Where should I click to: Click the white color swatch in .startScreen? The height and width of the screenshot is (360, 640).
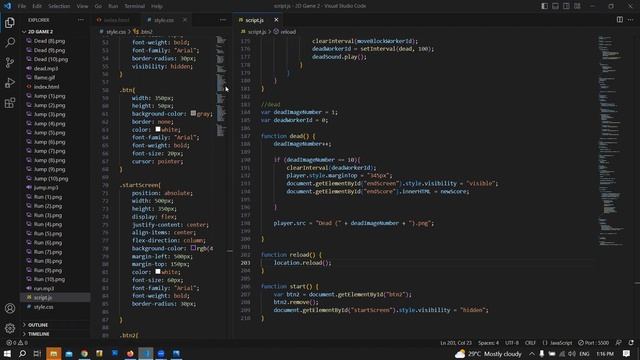pos(158,271)
